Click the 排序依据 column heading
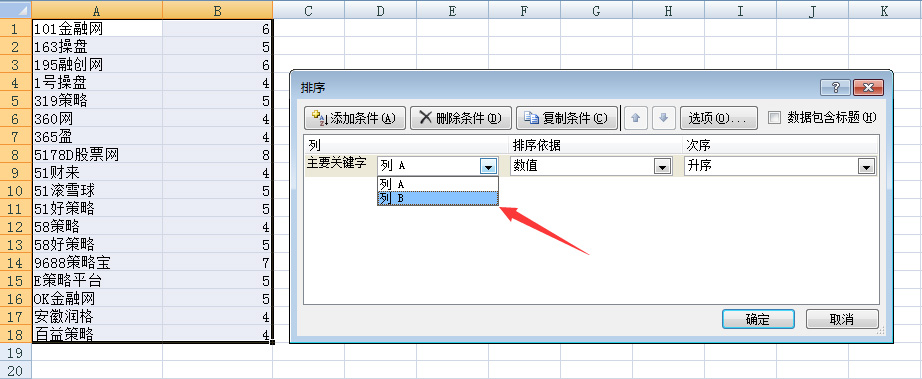 pos(596,145)
